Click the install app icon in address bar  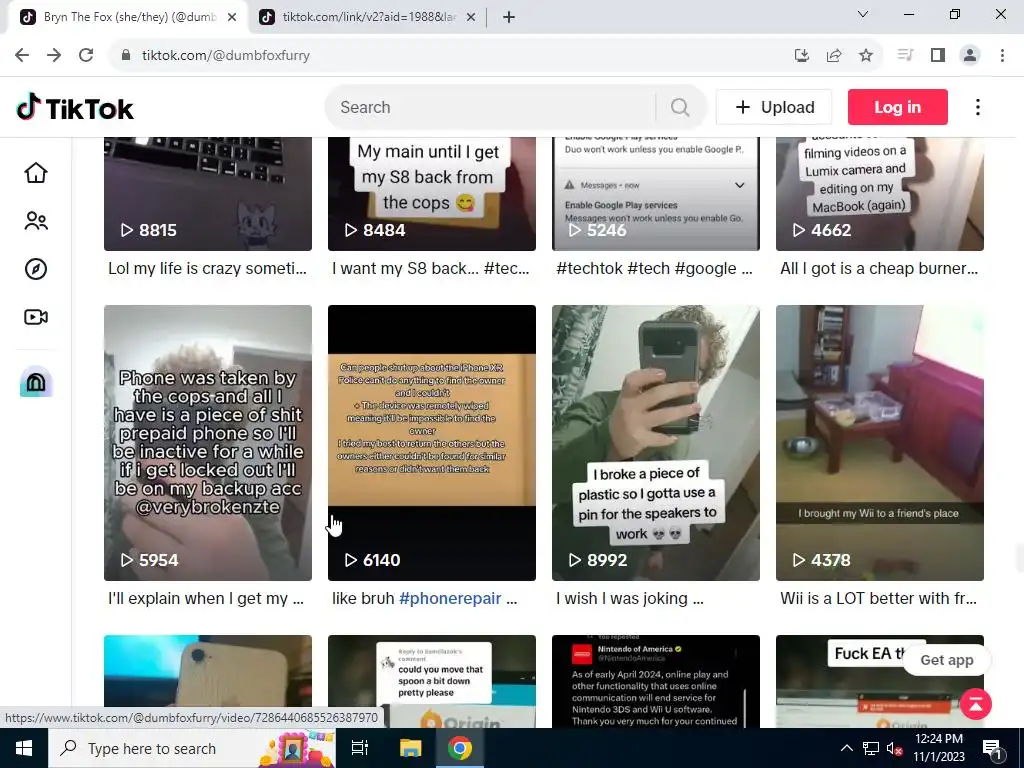tap(802, 56)
